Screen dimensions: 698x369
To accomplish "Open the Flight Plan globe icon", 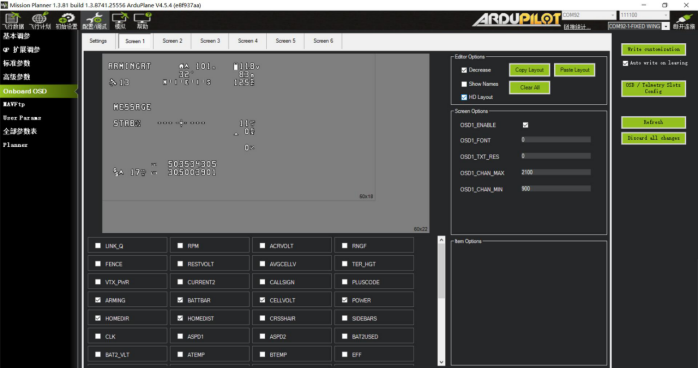I will (x=40, y=20).
